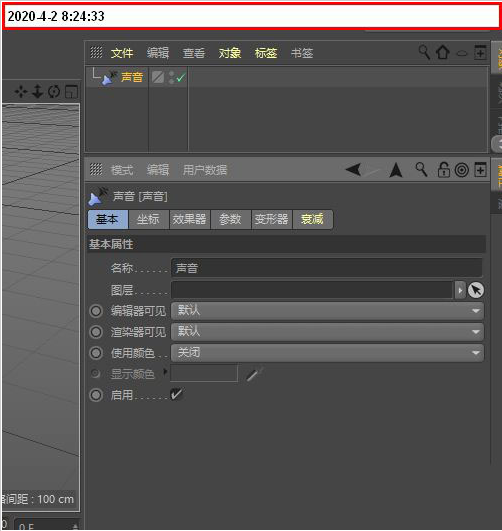The width and height of the screenshot is (502, 531).
Task: Click the viewport zoom arrows icon
Action: 37,91
